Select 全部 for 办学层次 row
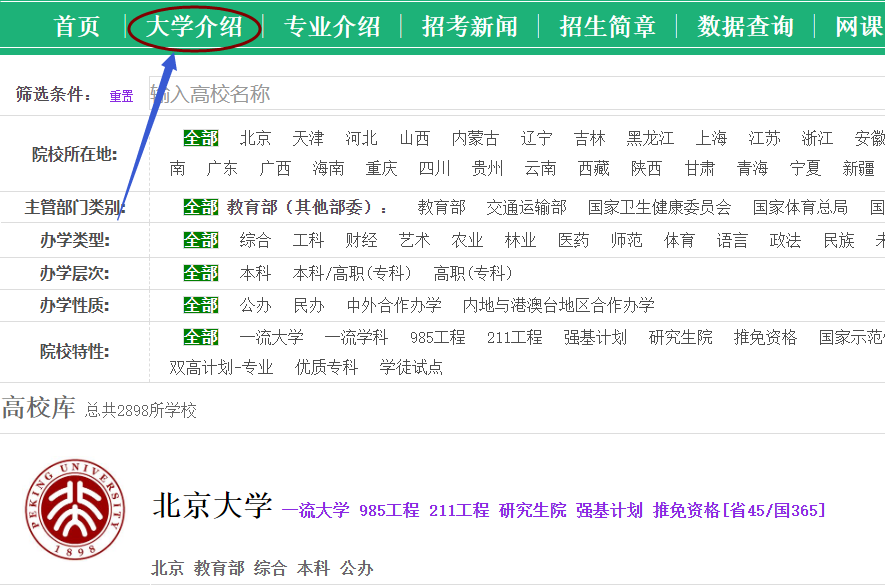The image size is (885, 587). pos(200,273)
